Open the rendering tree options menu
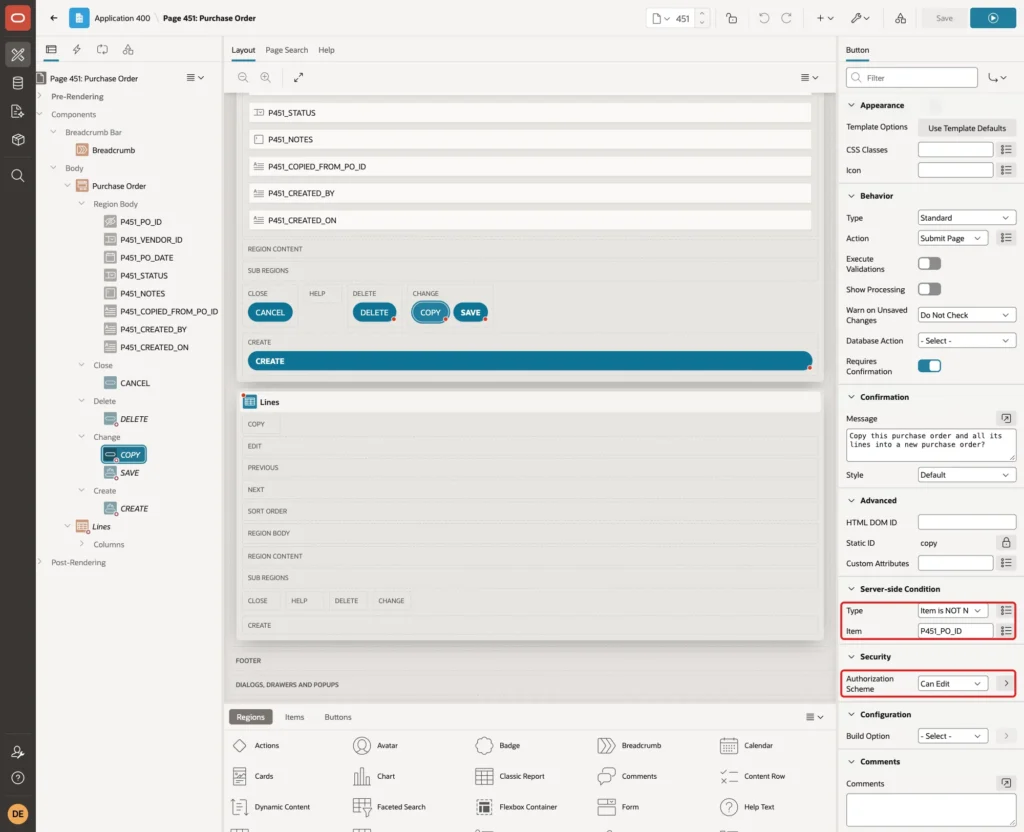Viewport: 1024px width, 832px height. [195, 78]
